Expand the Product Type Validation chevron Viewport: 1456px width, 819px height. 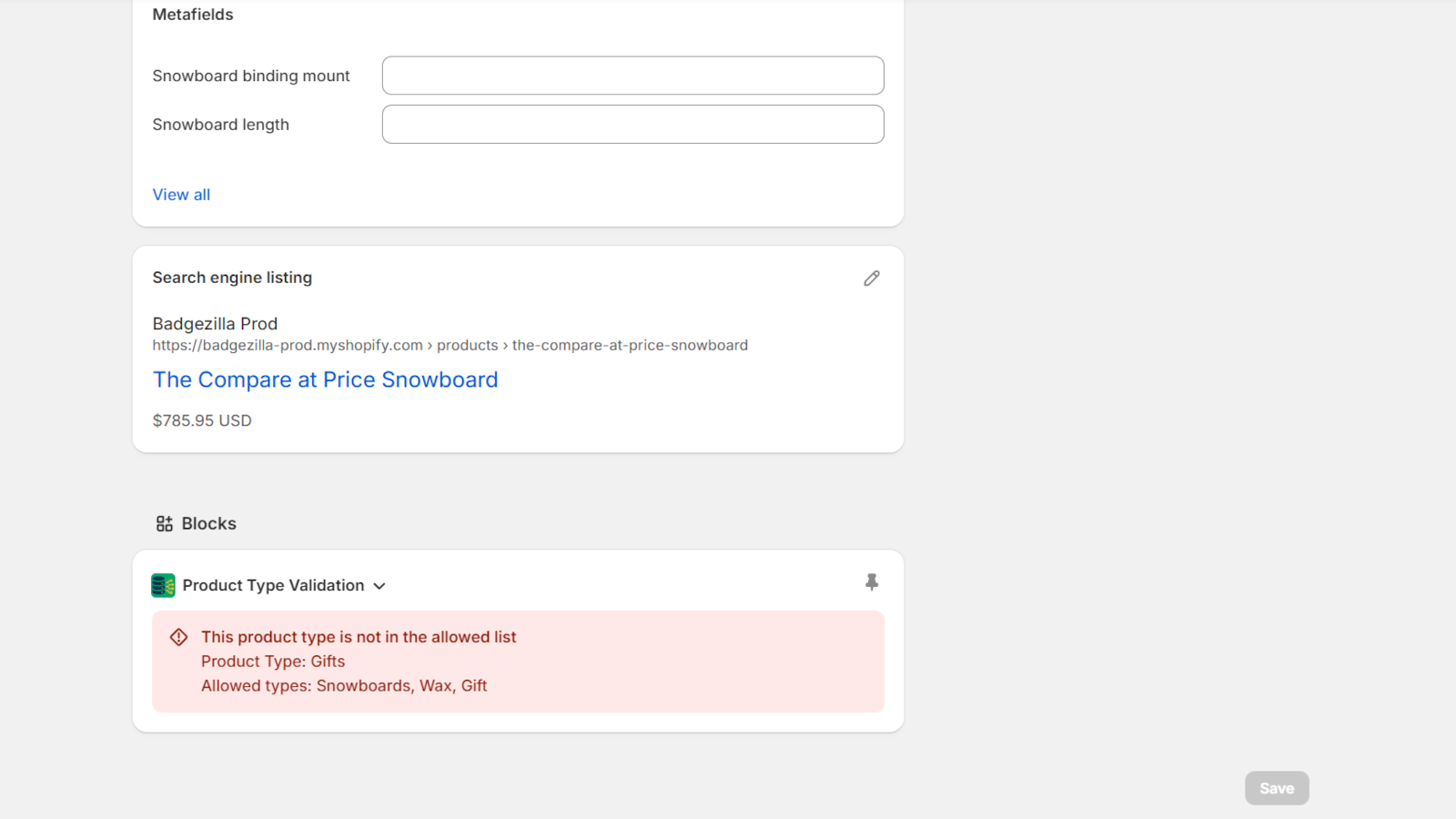tap(379, 586)
